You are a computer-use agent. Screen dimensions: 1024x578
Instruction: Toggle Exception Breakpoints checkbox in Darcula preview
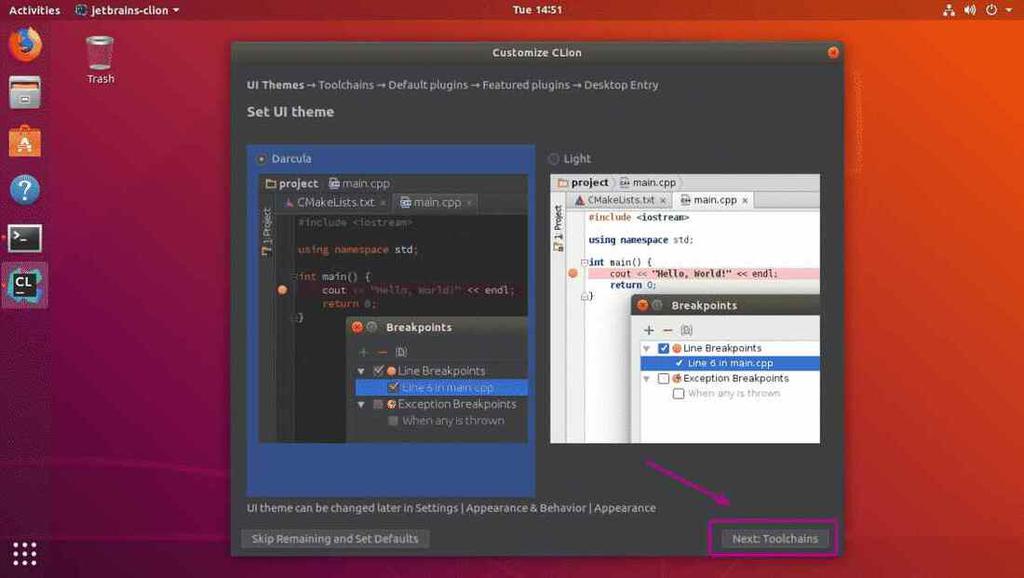tap(378, 404)
